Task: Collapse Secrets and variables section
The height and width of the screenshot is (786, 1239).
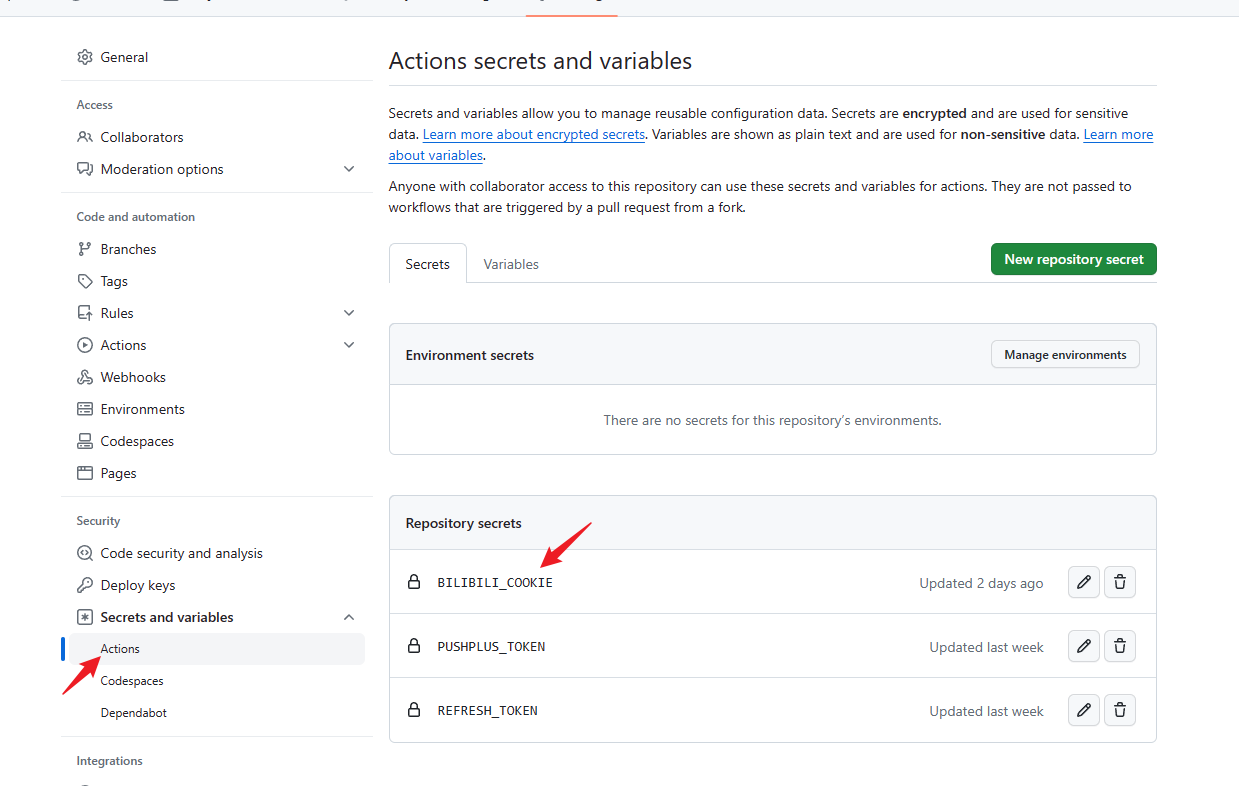Action: pyautogui.click(x=349, y=617)
